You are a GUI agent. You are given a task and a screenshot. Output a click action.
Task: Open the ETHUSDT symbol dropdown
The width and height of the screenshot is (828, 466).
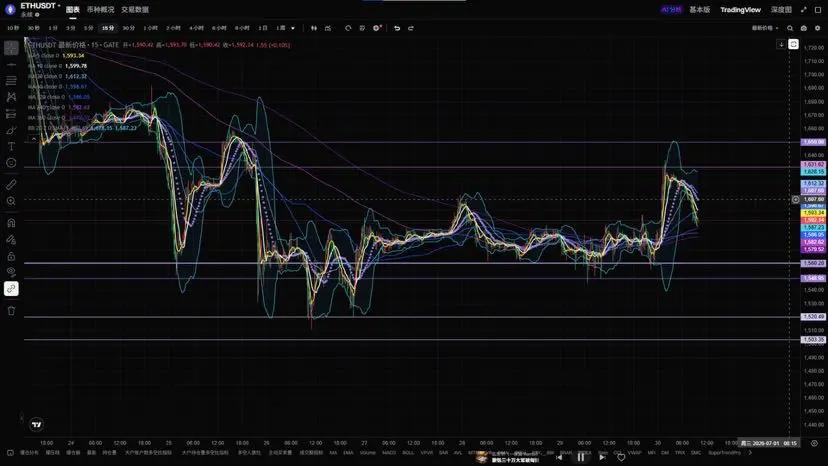[x=40, y=6]
